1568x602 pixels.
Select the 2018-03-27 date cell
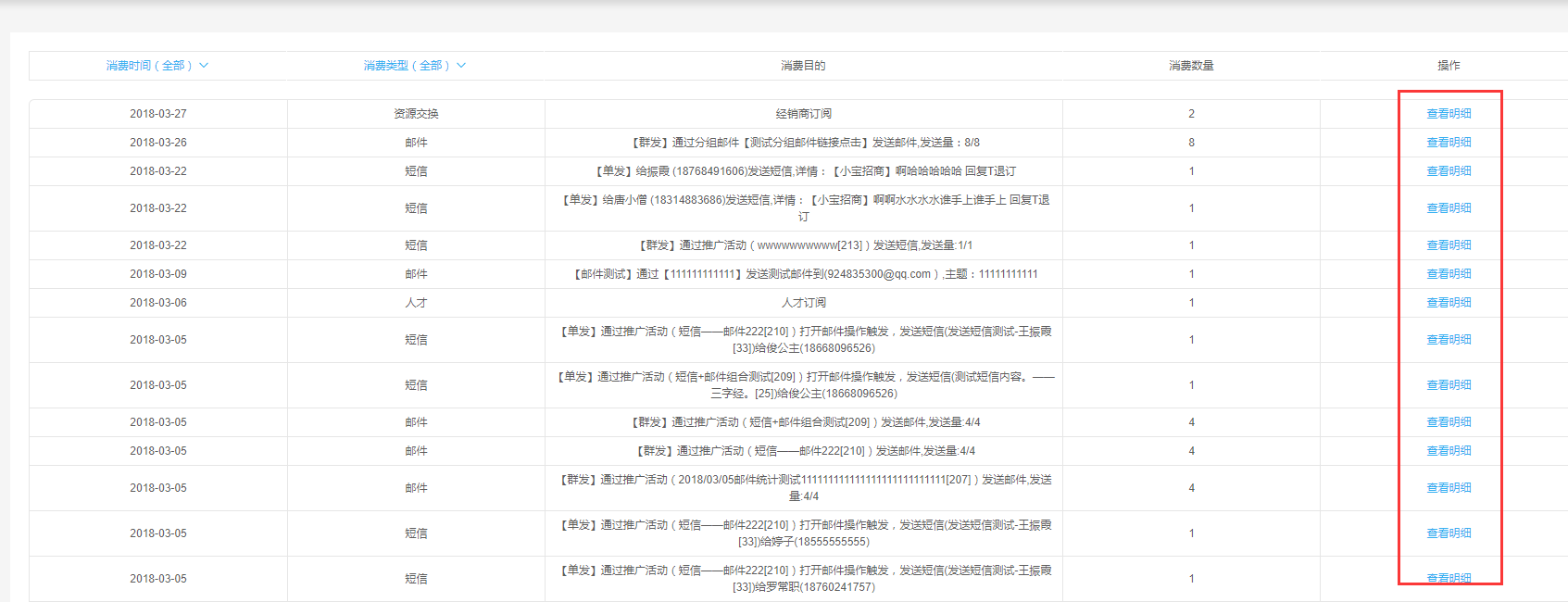(x=158, y=114)
